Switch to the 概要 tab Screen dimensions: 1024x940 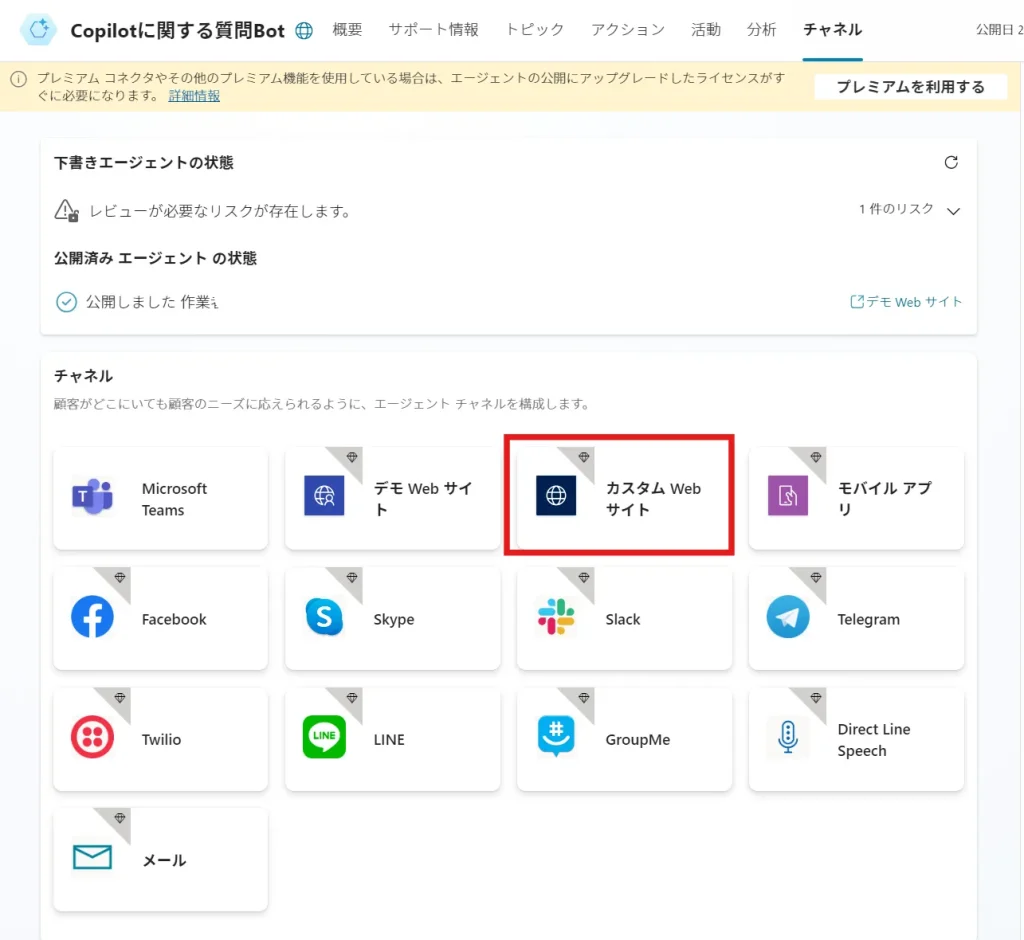coord(347,30)
